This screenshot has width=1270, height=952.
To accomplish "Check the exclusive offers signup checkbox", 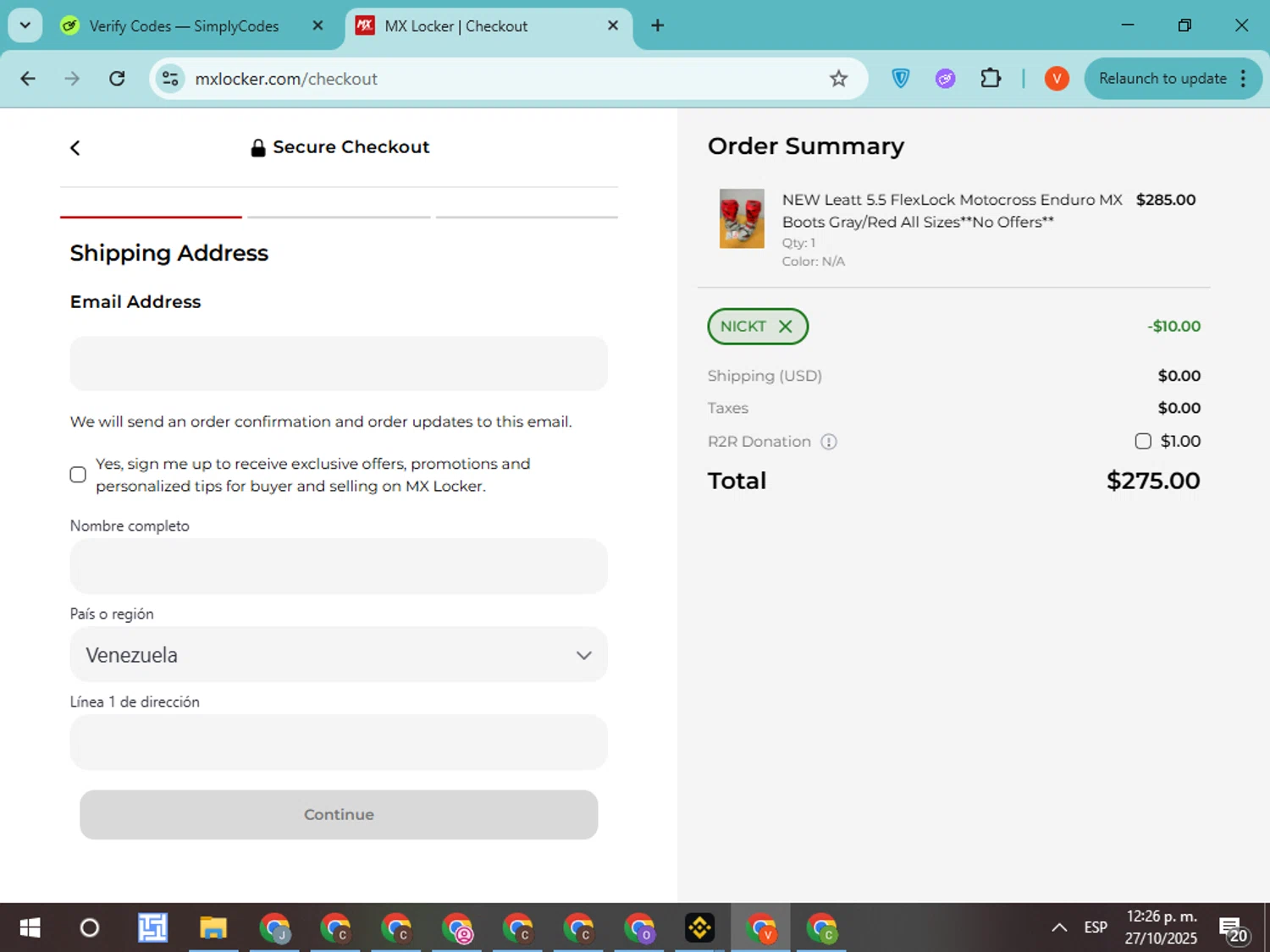I will (x=78, y=475).
